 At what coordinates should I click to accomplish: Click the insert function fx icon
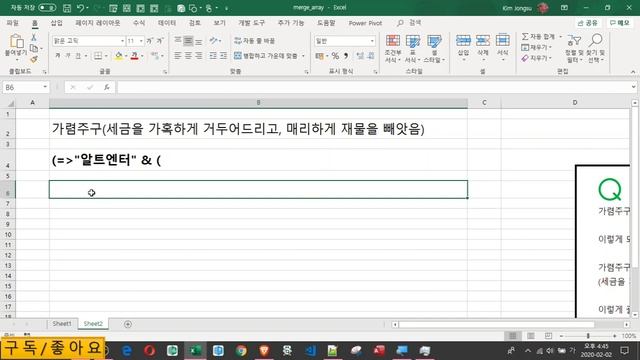(107, 87)
